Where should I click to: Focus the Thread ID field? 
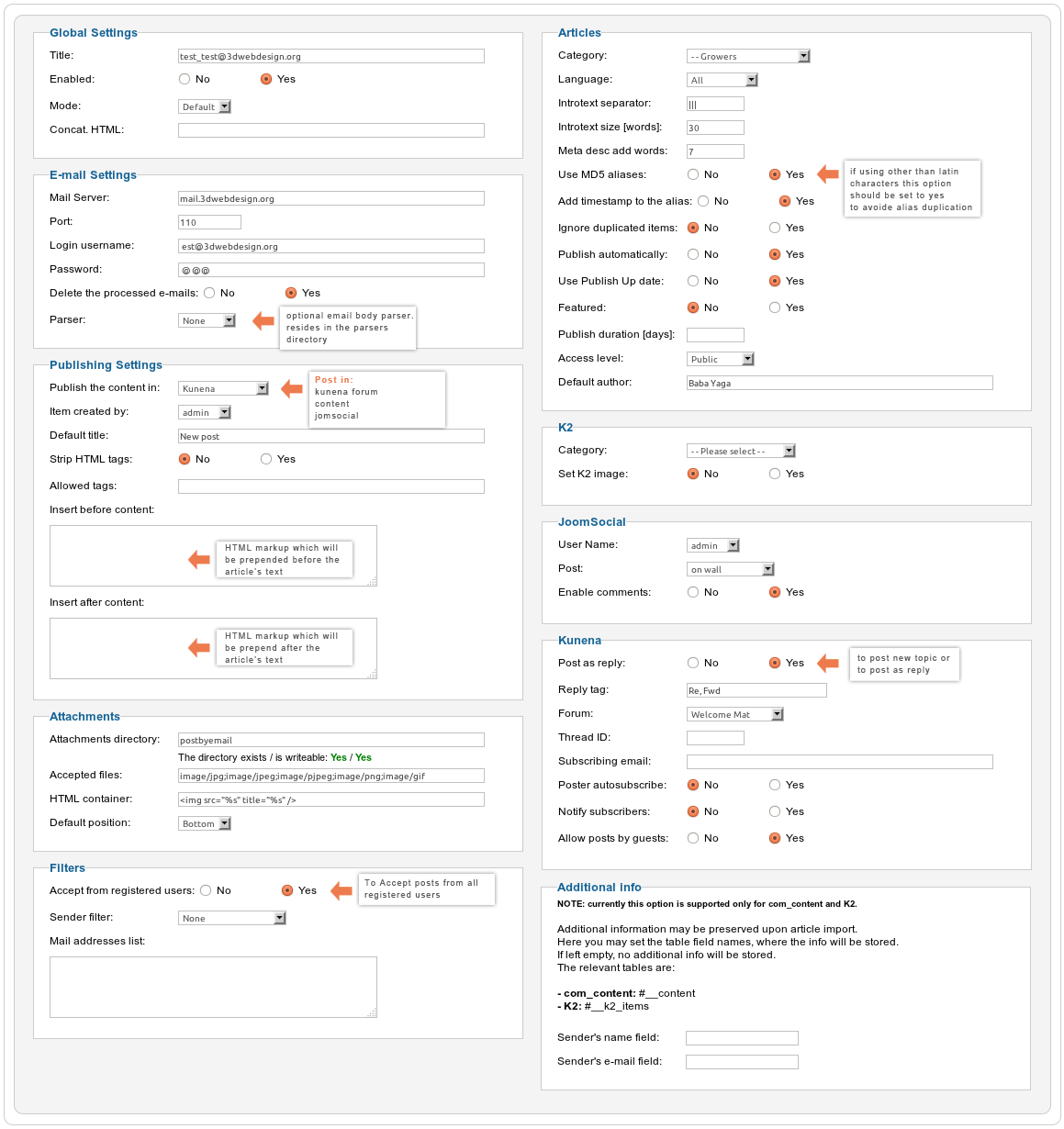(715, 738)
